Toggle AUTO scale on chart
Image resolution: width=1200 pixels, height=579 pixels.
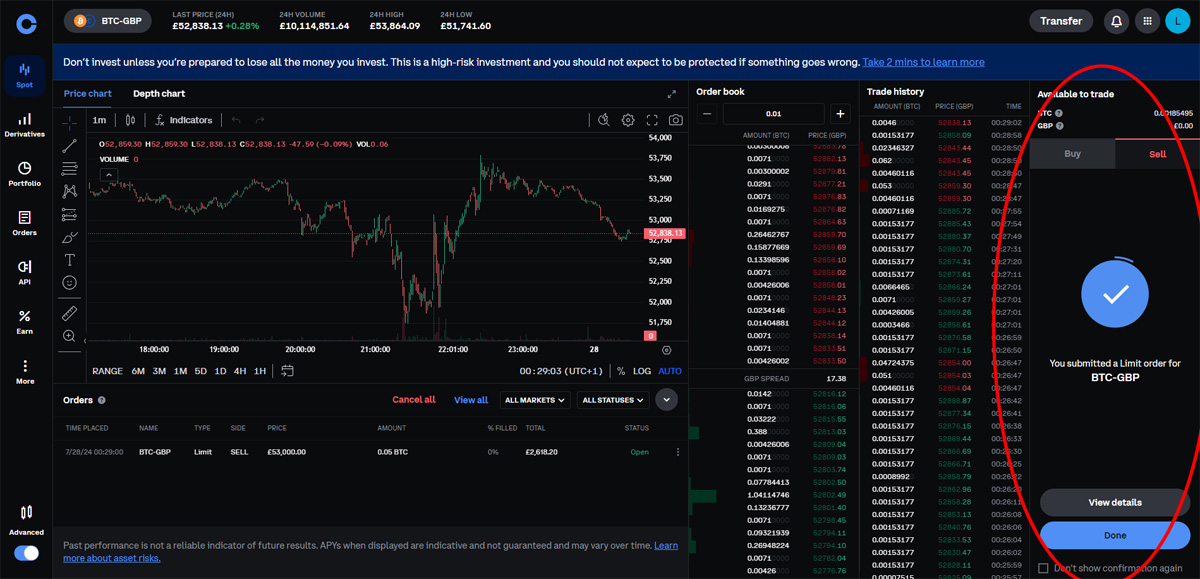point(670,371)
